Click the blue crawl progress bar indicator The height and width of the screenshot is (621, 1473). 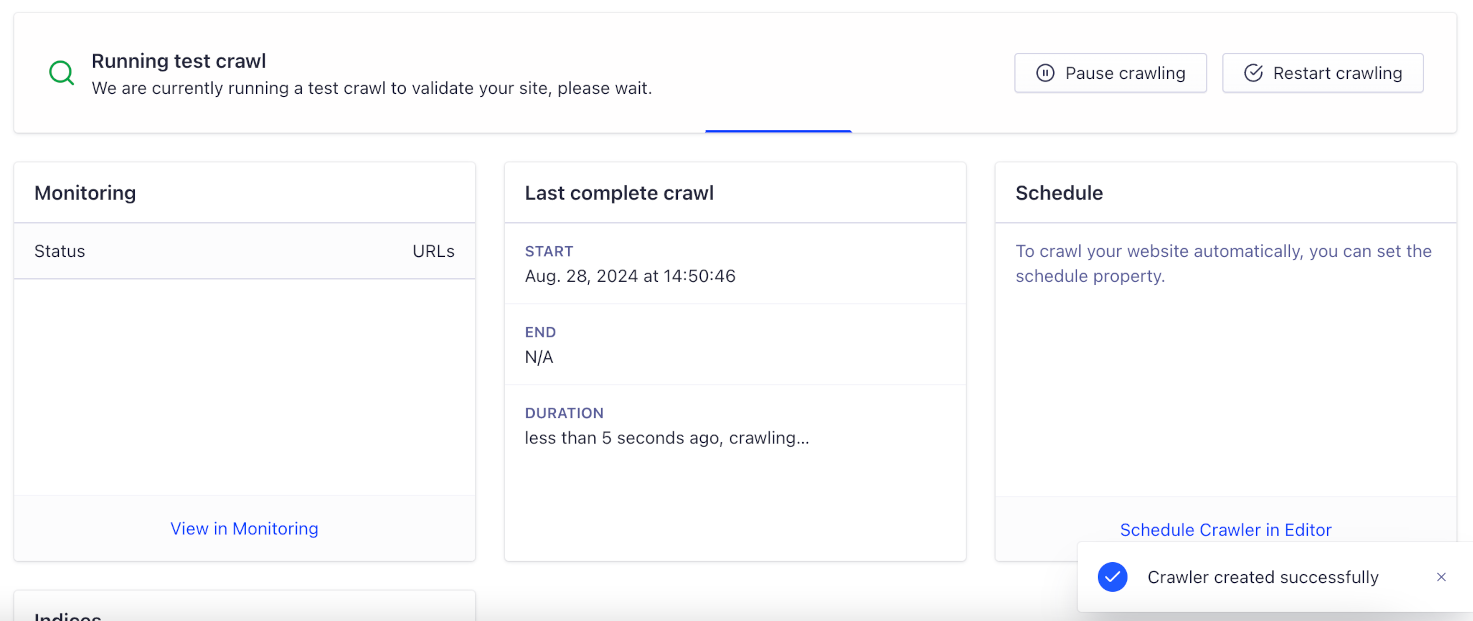778,131
